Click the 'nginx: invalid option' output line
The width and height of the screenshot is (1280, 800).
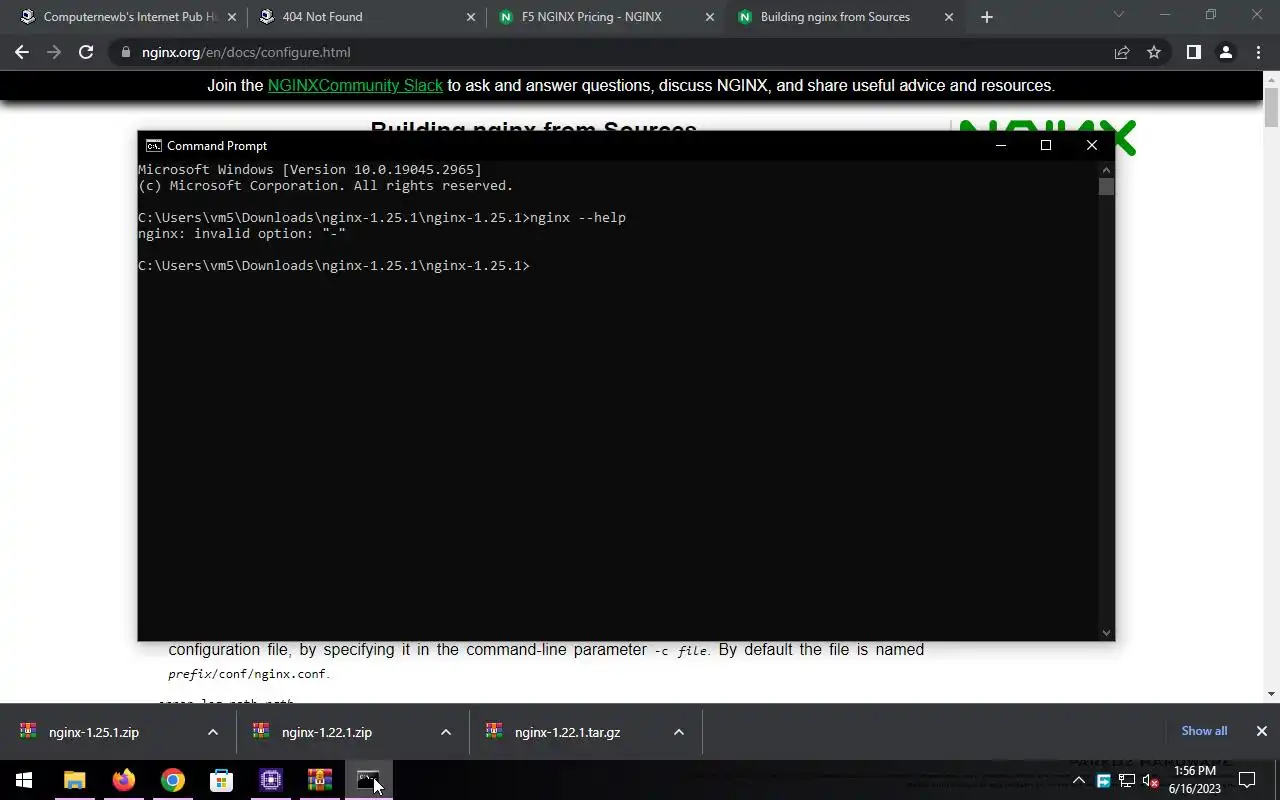click(x=242, y=233)
